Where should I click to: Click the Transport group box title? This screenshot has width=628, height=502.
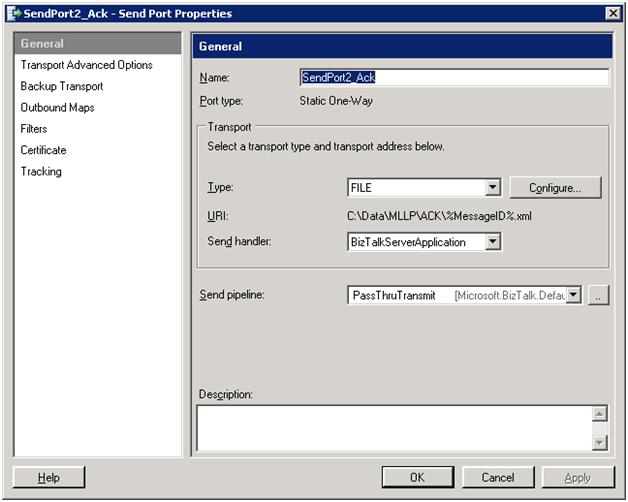click(229, 127)
